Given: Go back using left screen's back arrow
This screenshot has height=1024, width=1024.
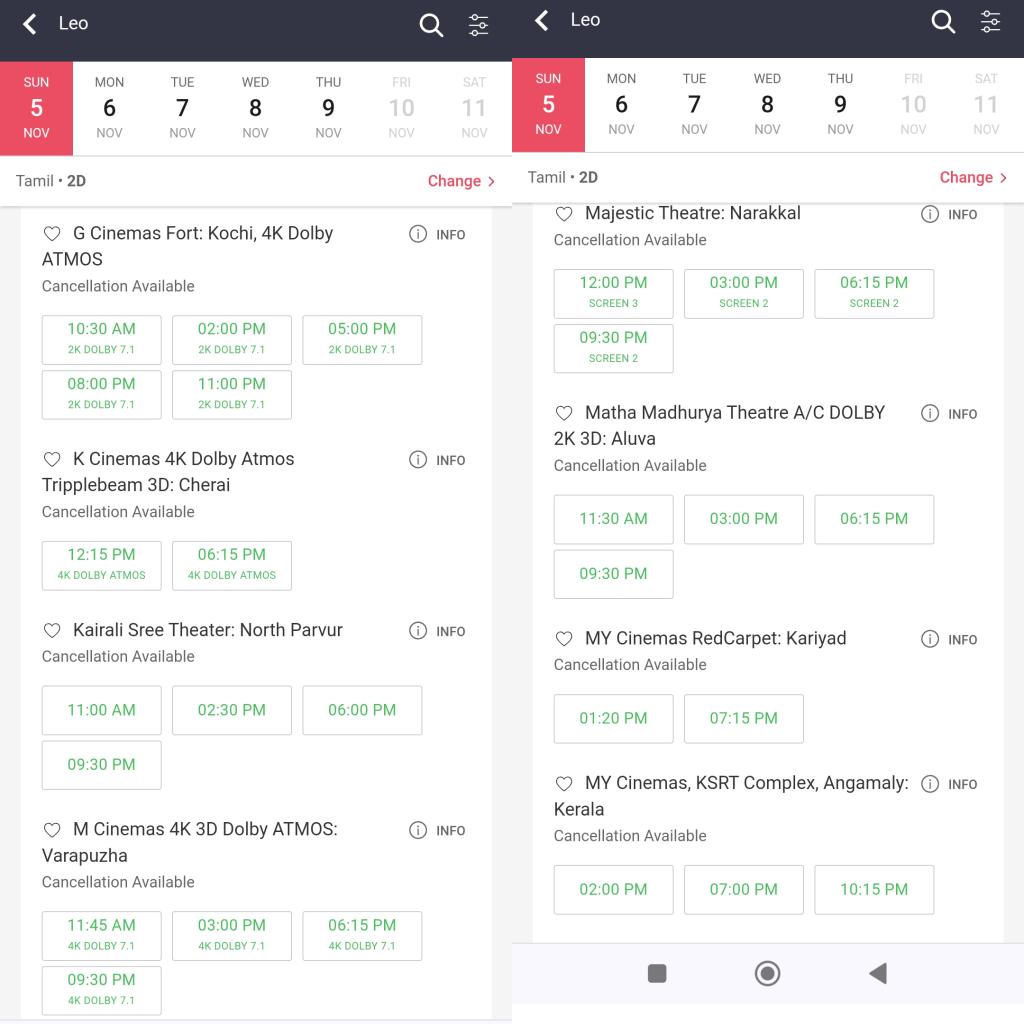Looking at the screenshot, I should (x=29, y=24).
